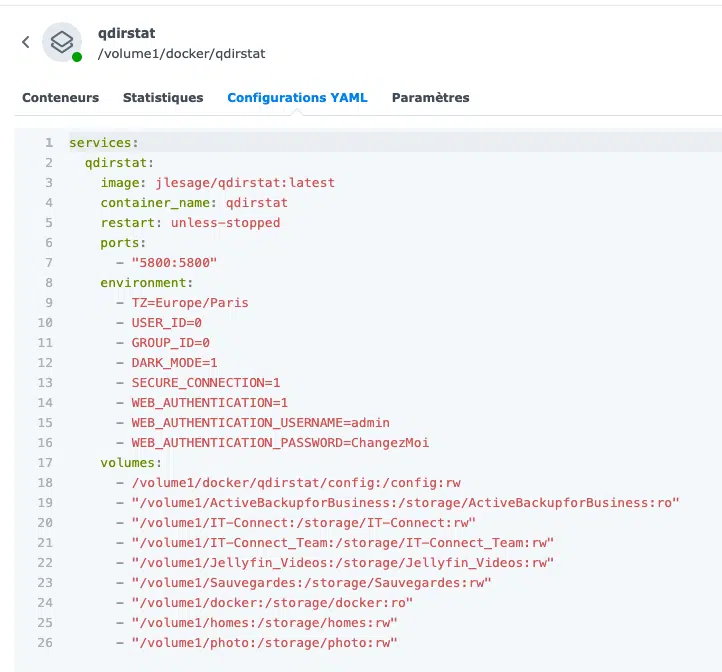Viewport: 722px width, 672px height.
Task: Click the Jellyfin_Videos volume mapping line
Action: tap(342, 563)
